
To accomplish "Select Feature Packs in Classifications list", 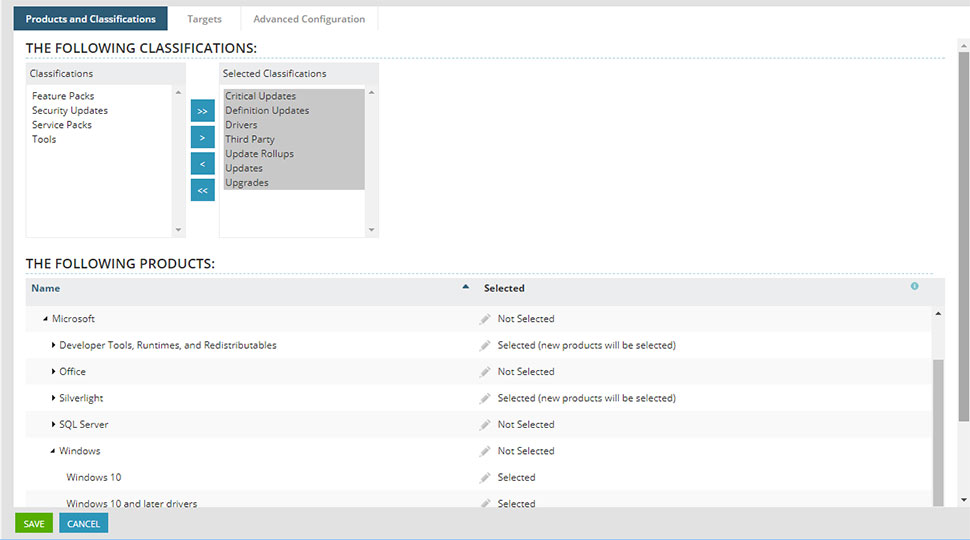I will (63, 96).
